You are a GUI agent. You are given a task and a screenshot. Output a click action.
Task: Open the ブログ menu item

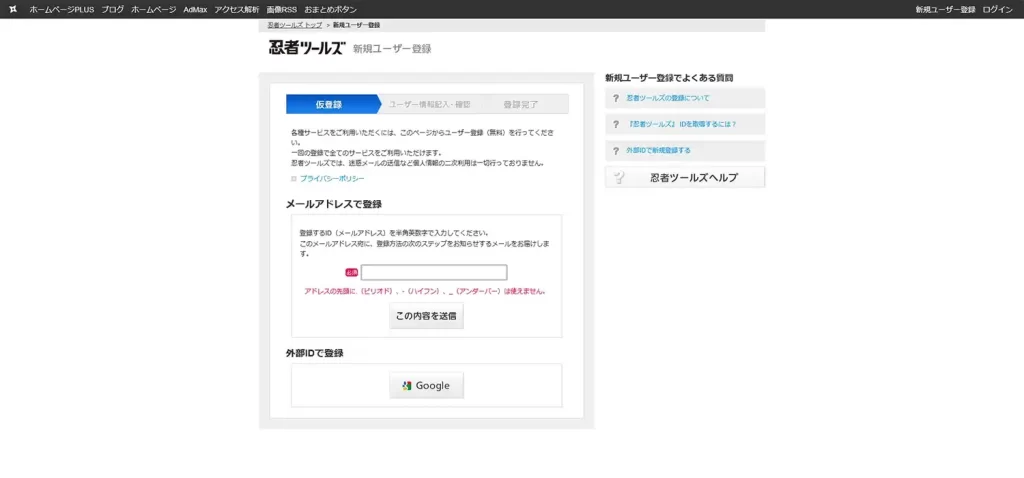pyautogui.click(x=112, y=9)
